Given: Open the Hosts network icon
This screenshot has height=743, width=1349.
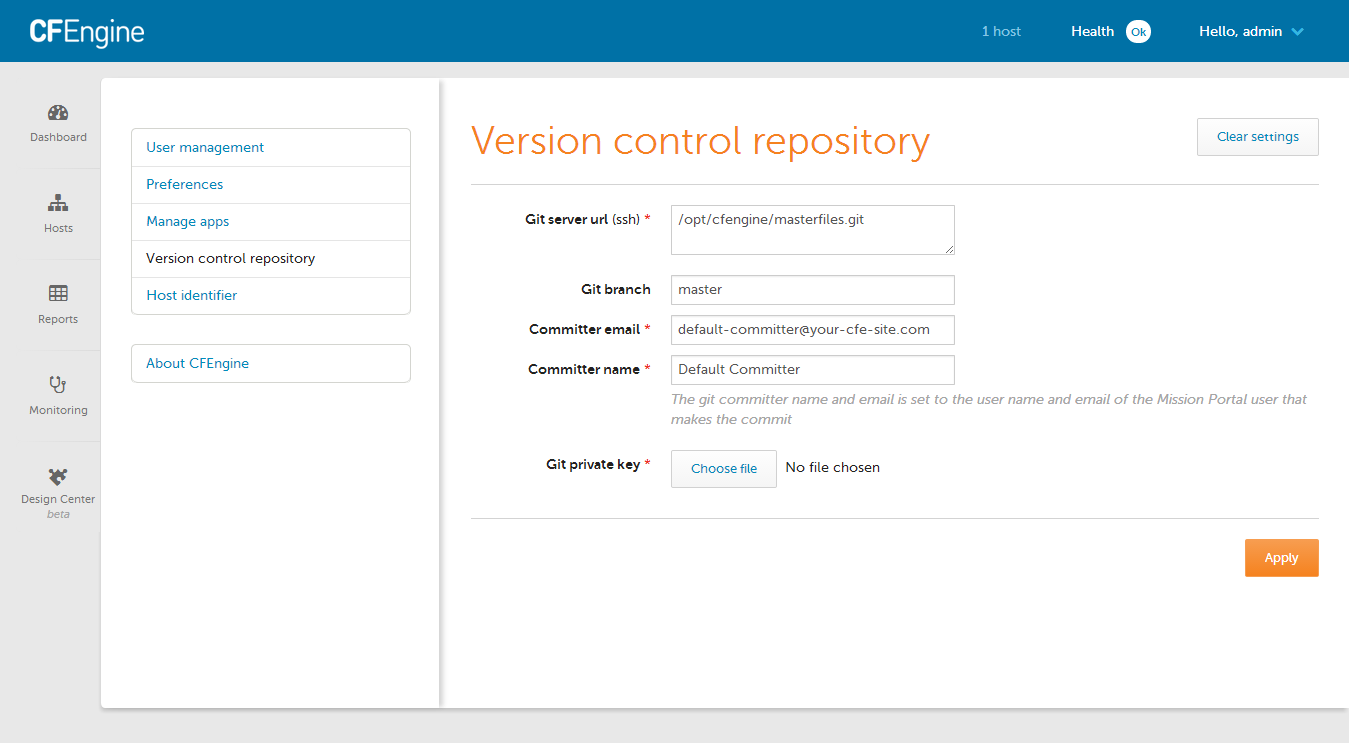Looking at the screenshot, I should (x=58, y=204).
